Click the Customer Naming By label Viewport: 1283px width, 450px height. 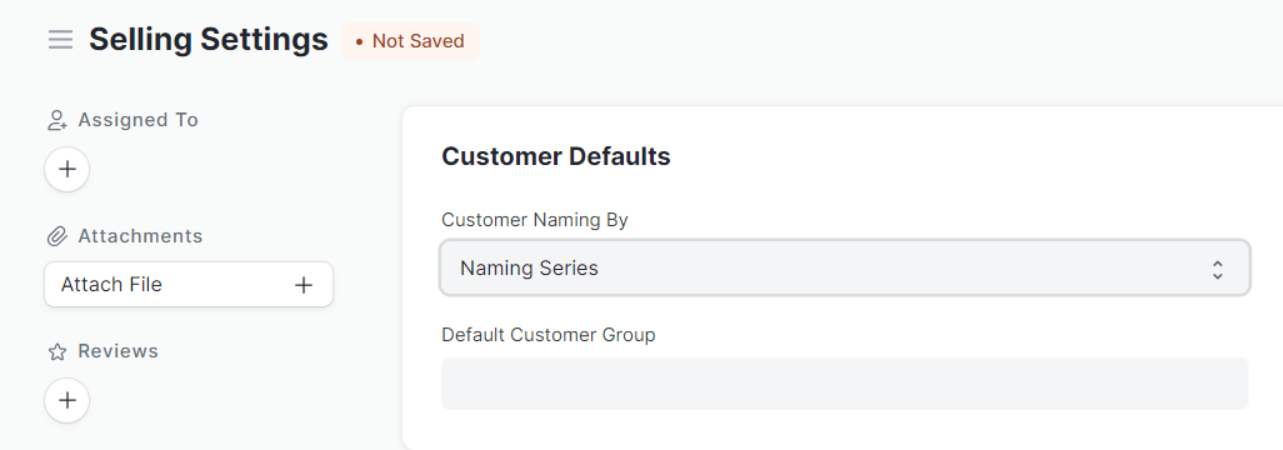click(x=535, y=221)
